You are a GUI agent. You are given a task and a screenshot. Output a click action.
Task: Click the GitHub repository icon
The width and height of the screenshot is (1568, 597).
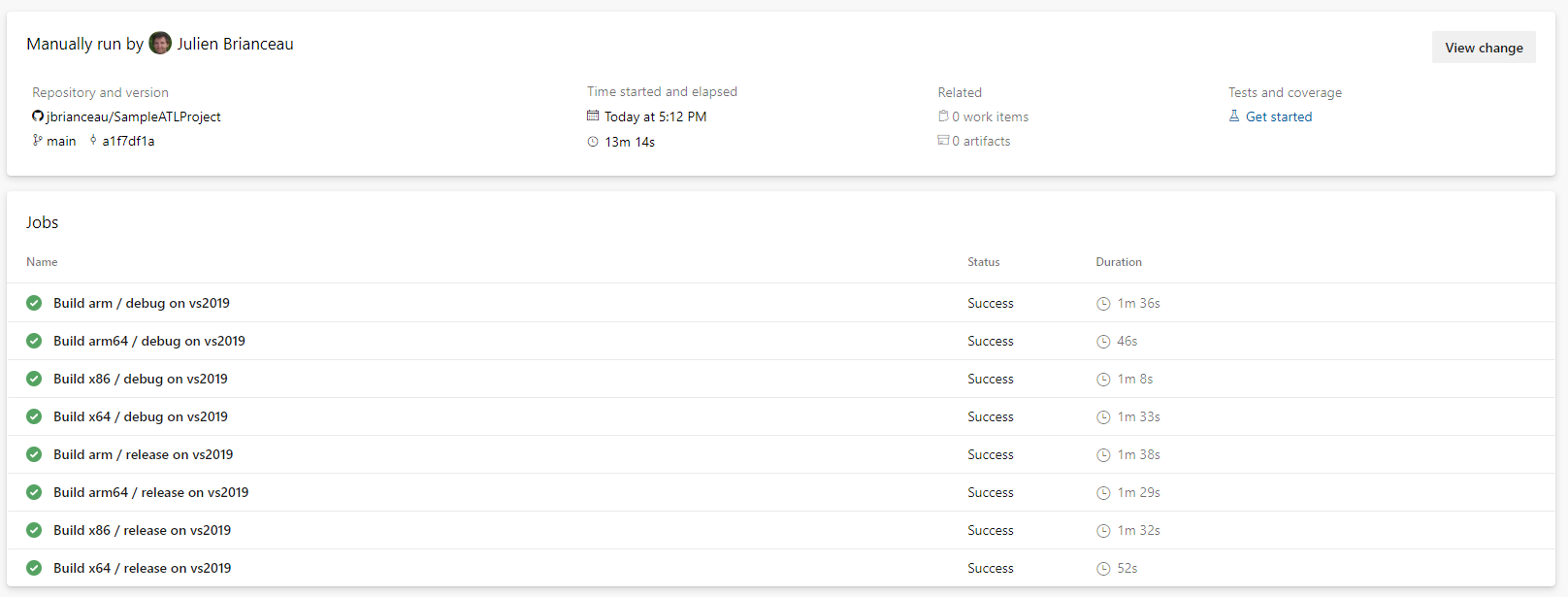[38, 116]
